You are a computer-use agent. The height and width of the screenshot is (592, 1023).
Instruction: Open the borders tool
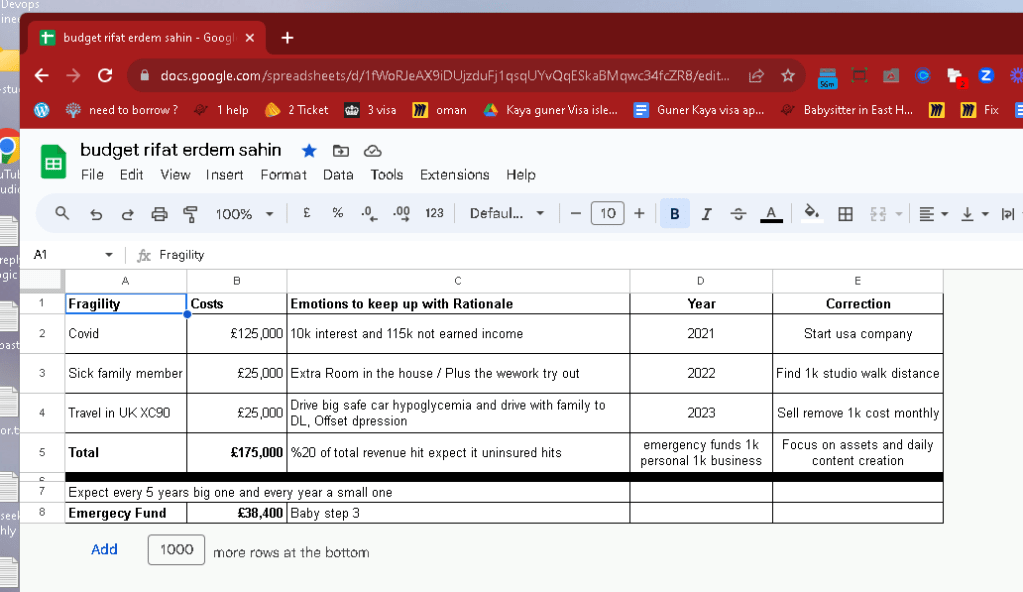845,214
